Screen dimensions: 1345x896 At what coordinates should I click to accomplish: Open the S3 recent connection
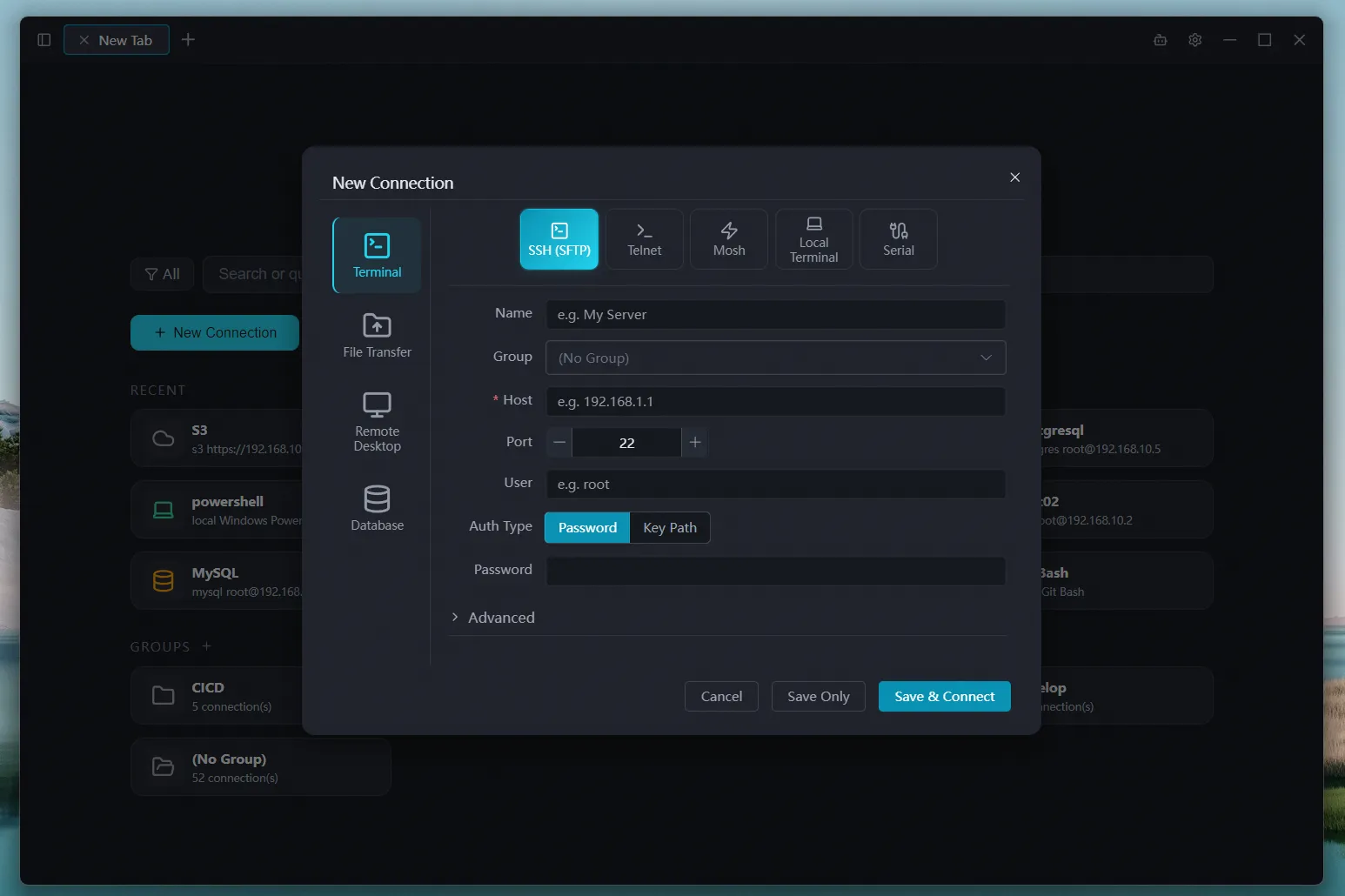click(217, 438)
